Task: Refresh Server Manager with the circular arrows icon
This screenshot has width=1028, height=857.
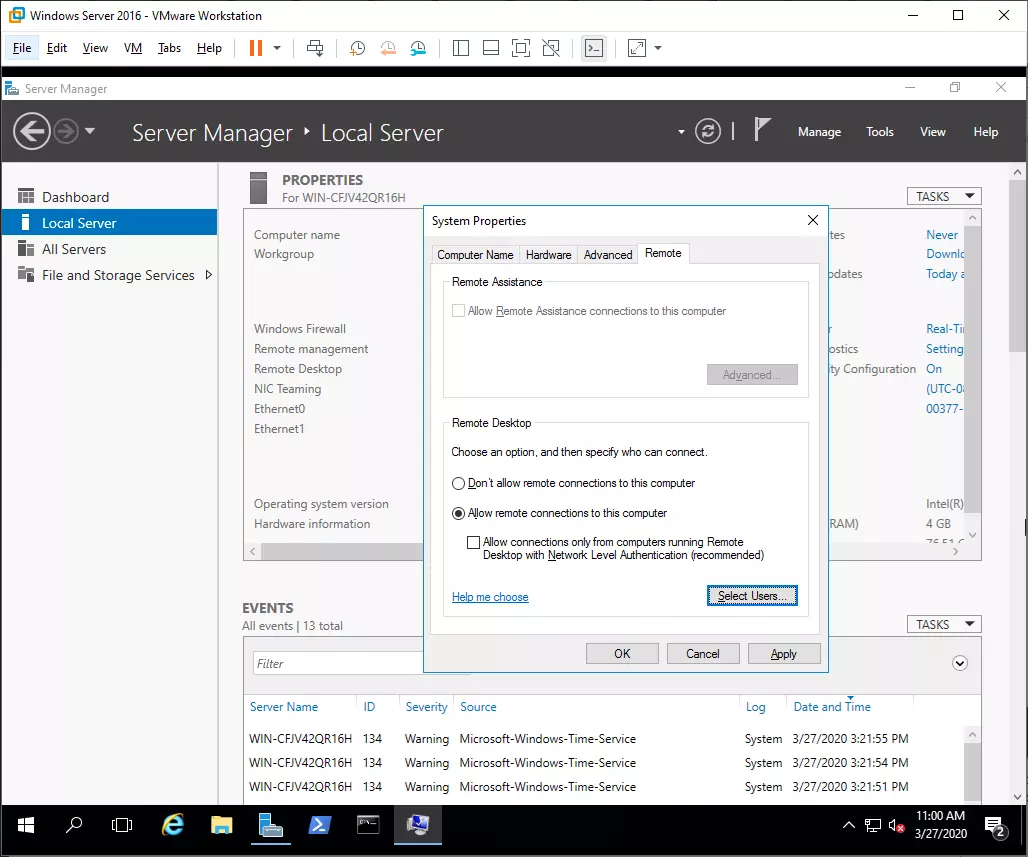Action: [707, 131]
